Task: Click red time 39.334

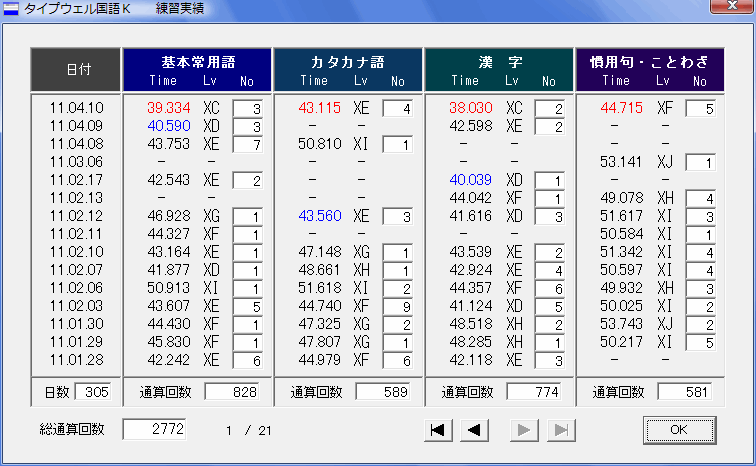Action: pyautogui.click(x=169, y=108)
